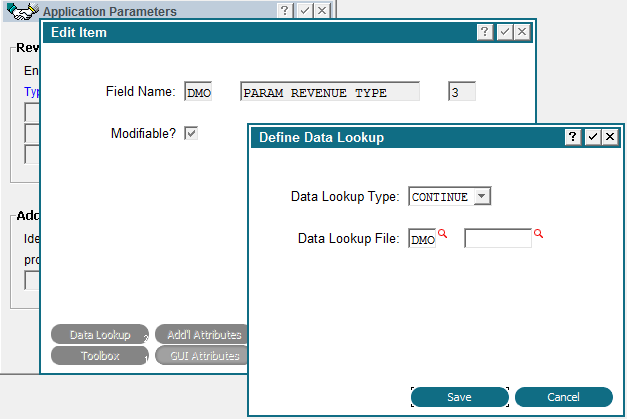The height and width of the screenshot is (419, 627).
Task: Click the checkmark icon in Define Data Lookup title bar
Action: [592, 137]
